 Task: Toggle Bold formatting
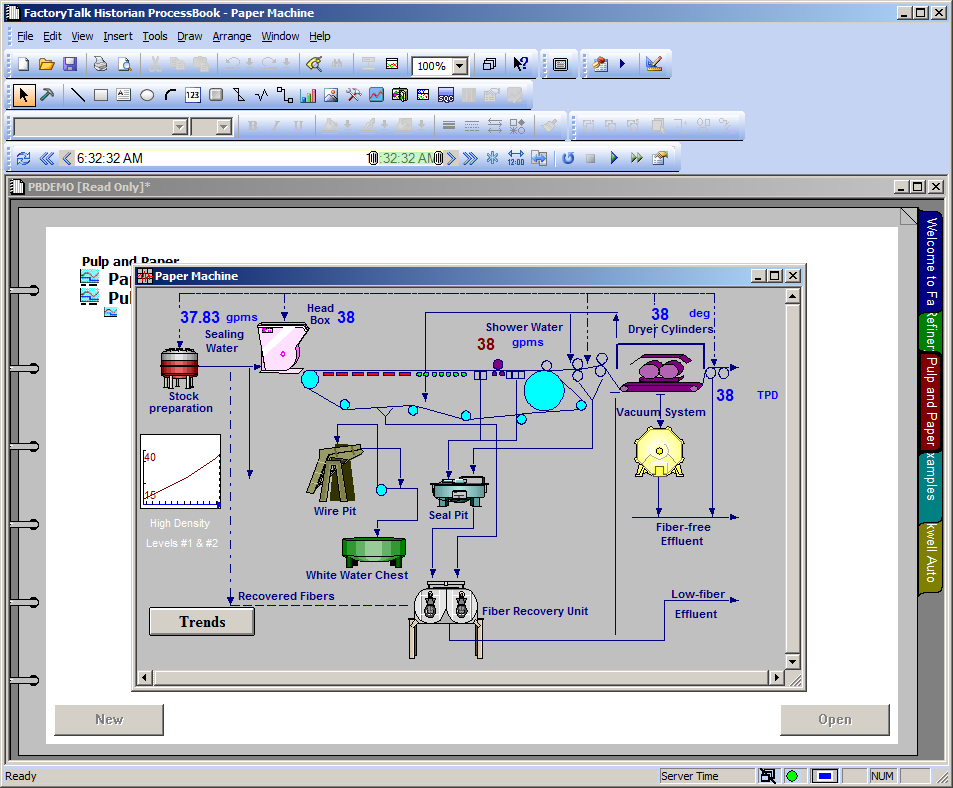coord(253,126)
